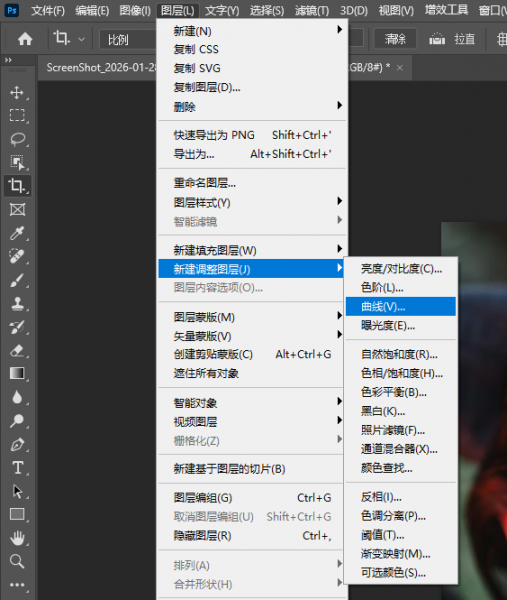Select the Clone Stamp tool
Image resolution: width=507 pixels, height=600 pixels.
pos(17,303)
